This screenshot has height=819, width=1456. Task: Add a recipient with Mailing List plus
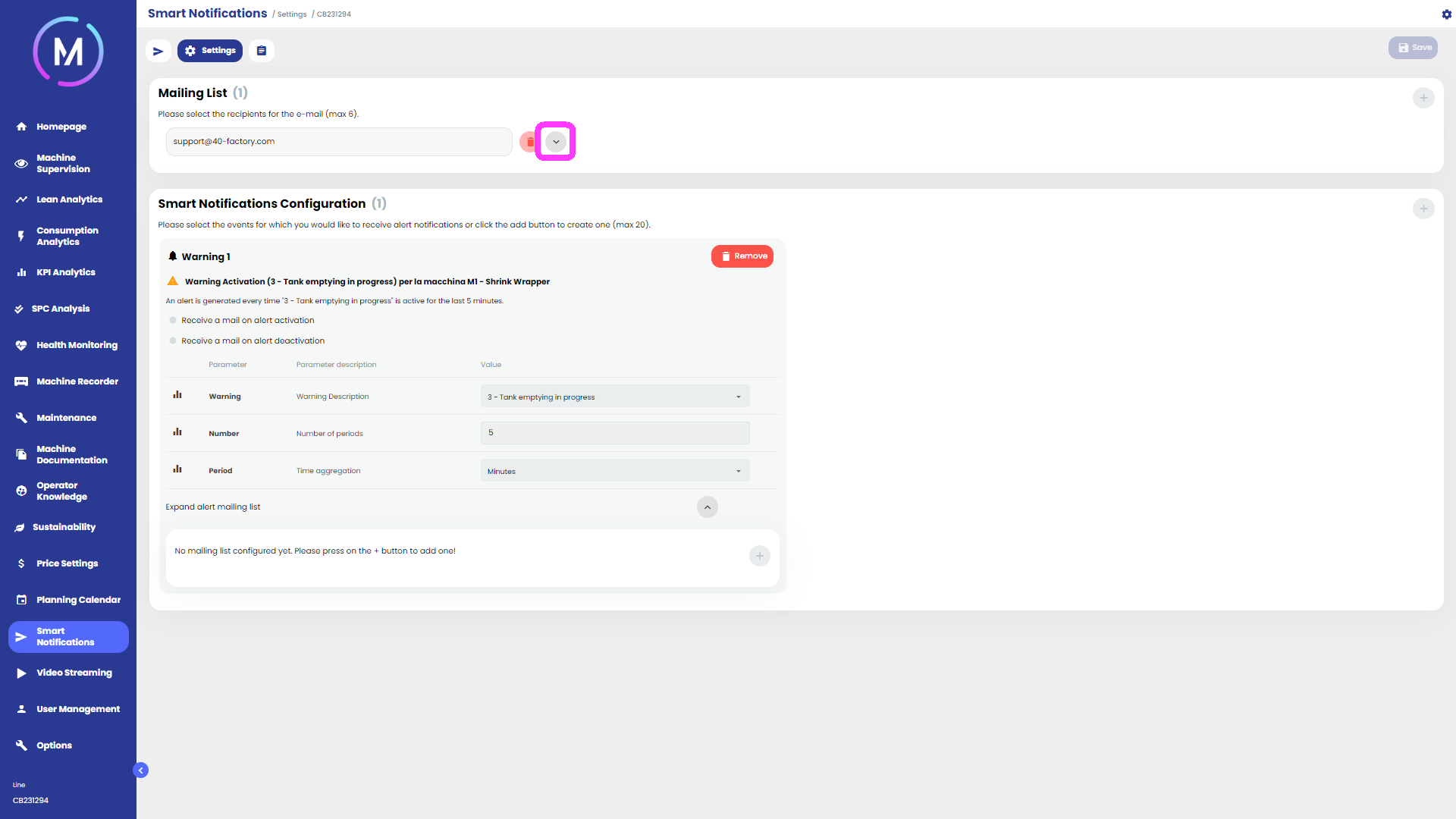coord(1423,98)
